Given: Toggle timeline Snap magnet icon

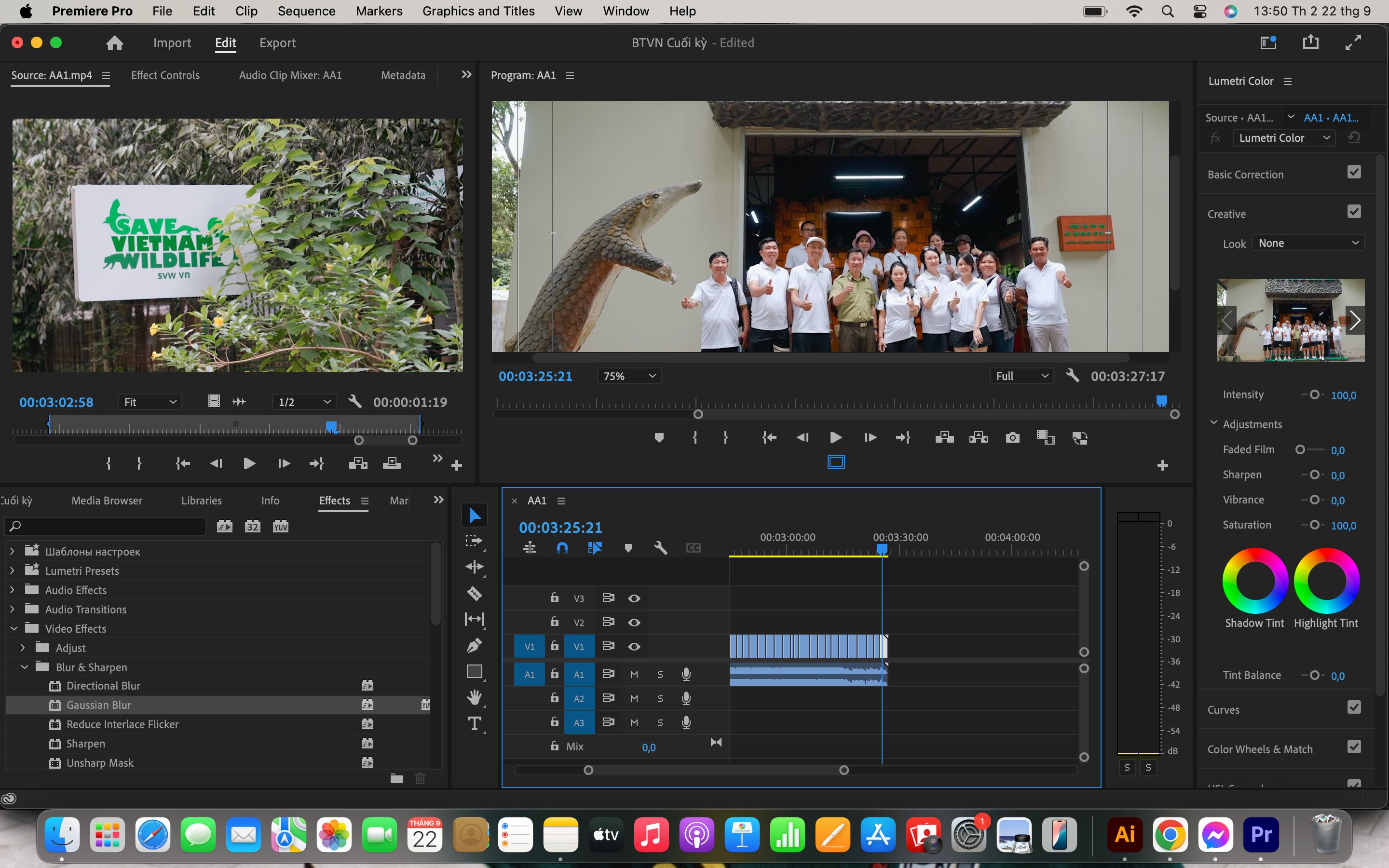Looking at the screenshot, I should pyautogui.click(x=562, y=548).
